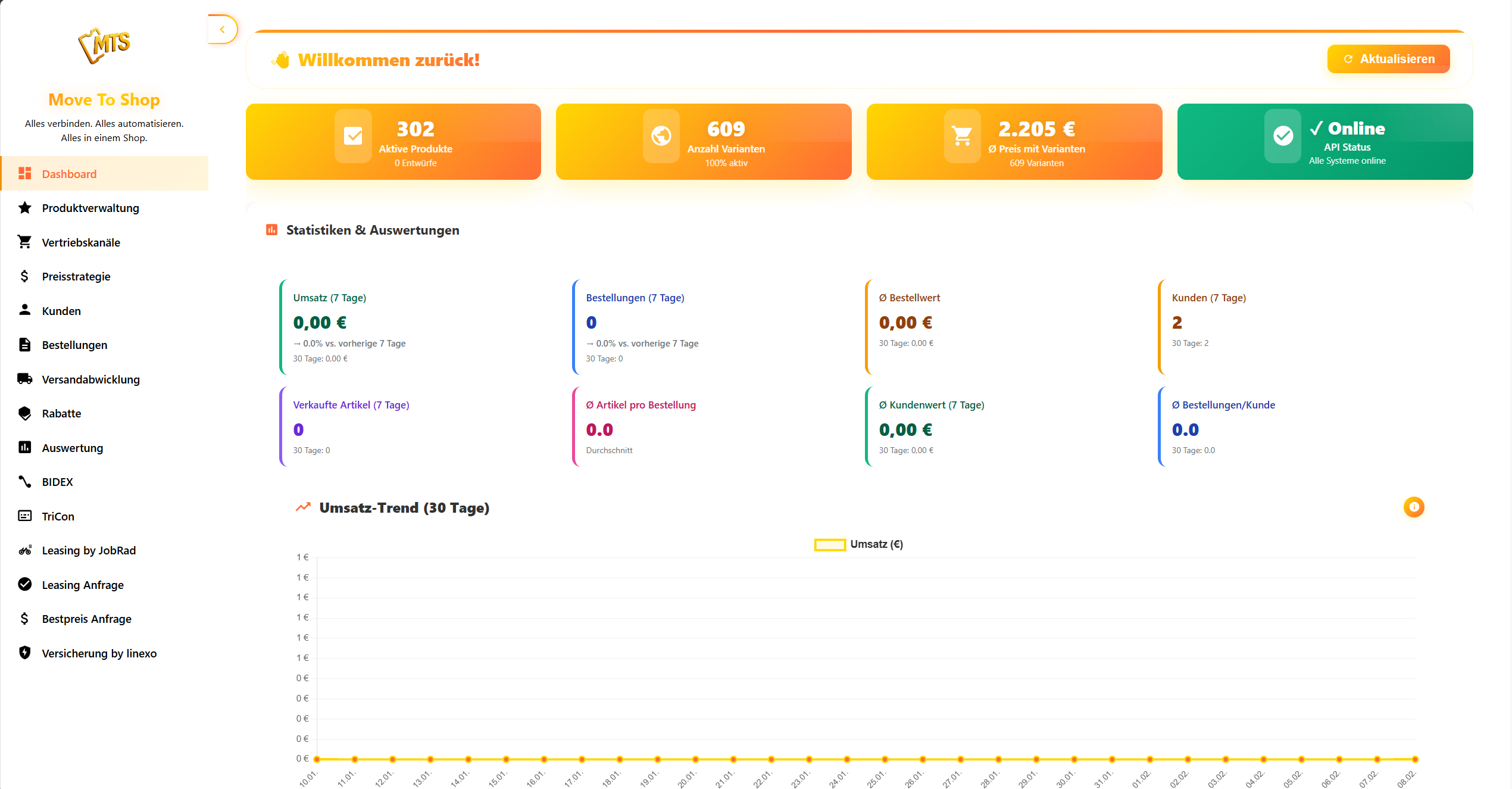
Task: Select the Versandabwicklung truck icon
Action: pyautogui.click(x=24, y=379)
